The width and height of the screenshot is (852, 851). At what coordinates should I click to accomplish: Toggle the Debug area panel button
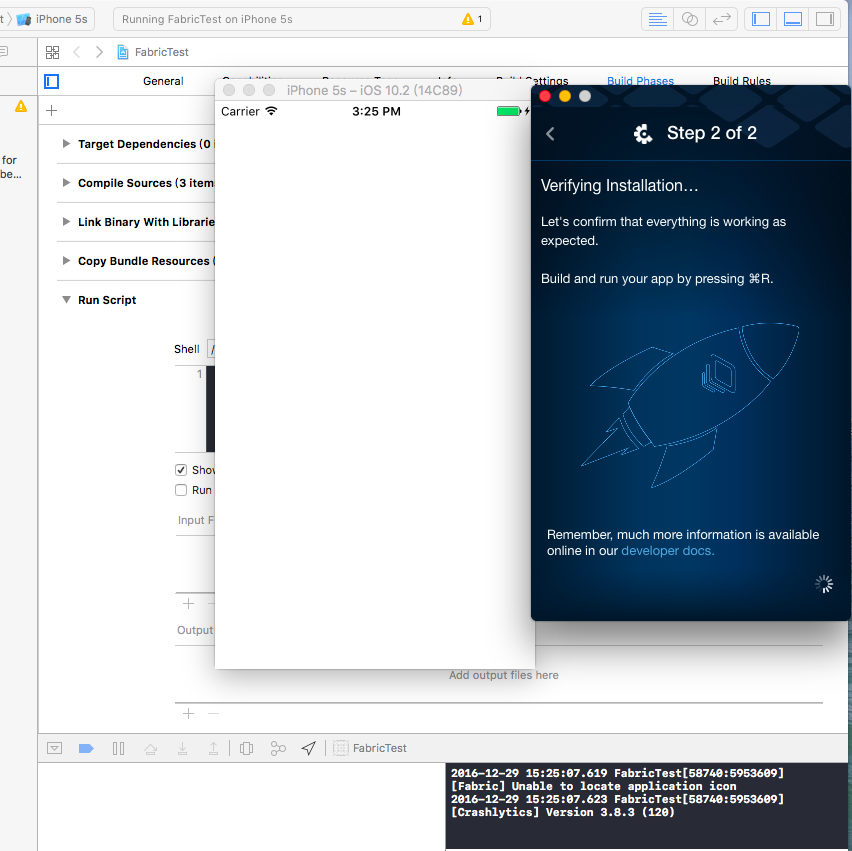(x=793, y=19)
